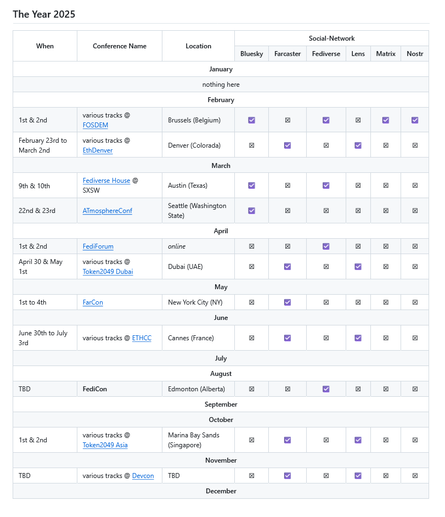This screenshot has height=517, width=445.
Task: Open the EthDenver link
Action: (98, 150)
